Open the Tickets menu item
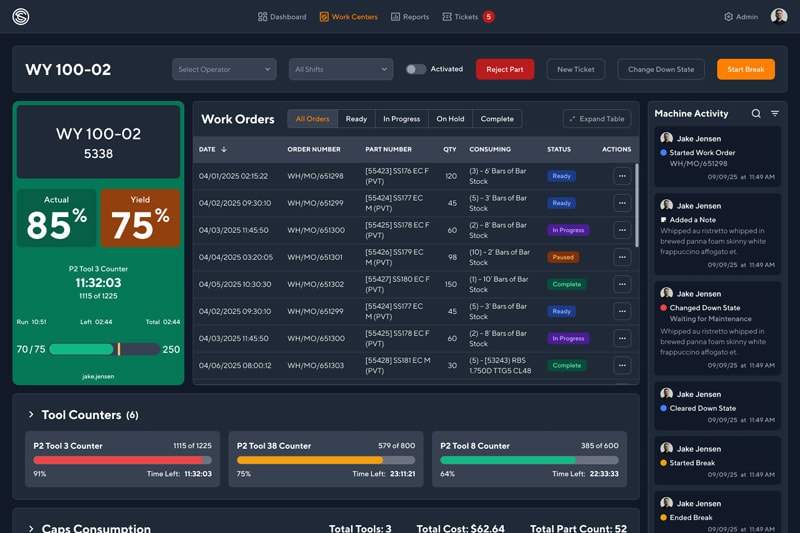Image resolution: width=800 pixels, height=533 pixels. coord(460,17)
